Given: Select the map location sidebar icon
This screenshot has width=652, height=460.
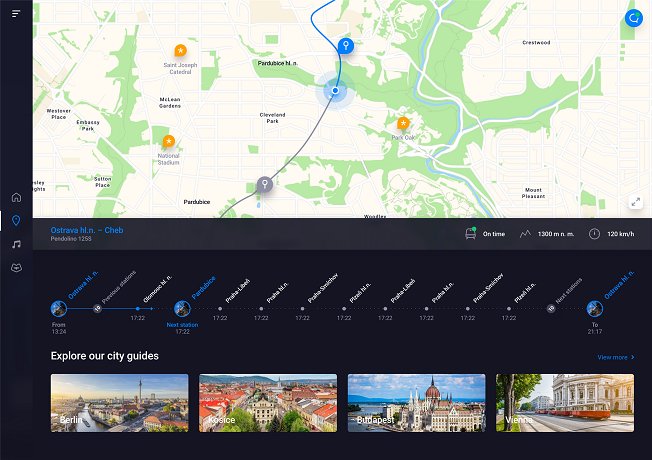Looking at the screenshot, I should click(16, 220).
